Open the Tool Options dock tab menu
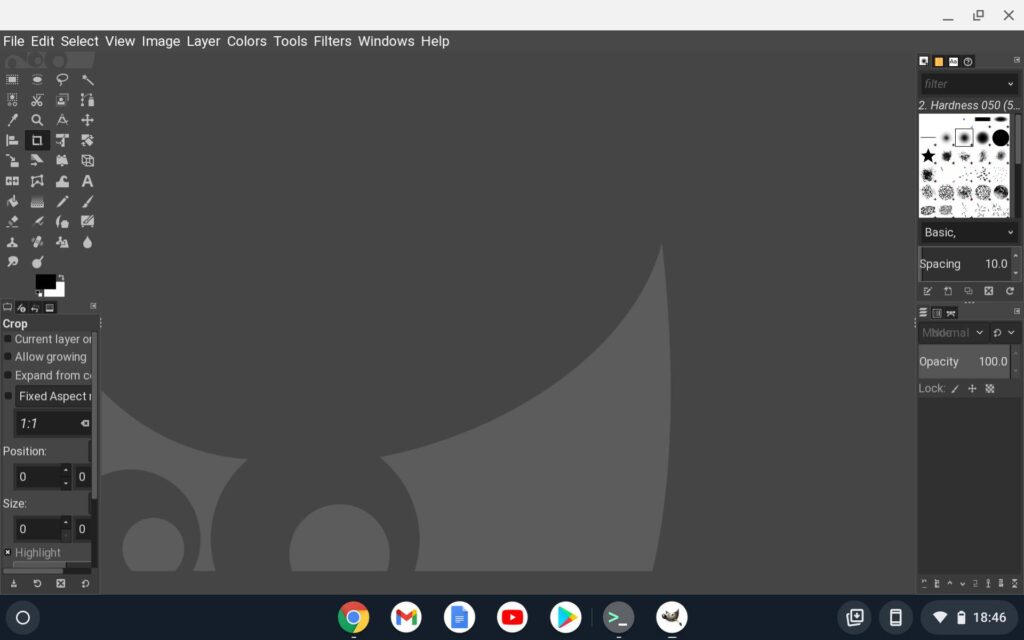Image resolution: width=1024 pixels, height=640 pixels. pyautogui.click(x=93, y=306)
